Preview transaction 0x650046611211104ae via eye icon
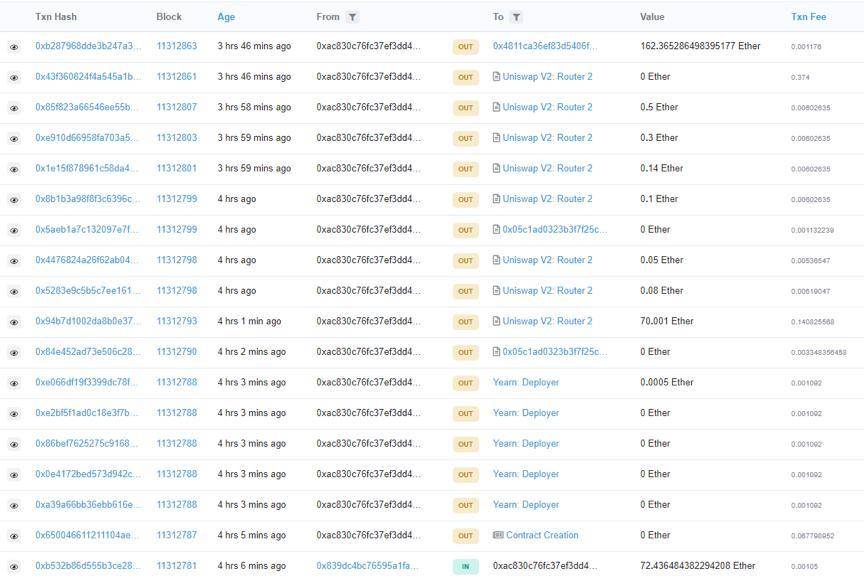The height and width of the screenshot is (584, 865). point(14,536)
